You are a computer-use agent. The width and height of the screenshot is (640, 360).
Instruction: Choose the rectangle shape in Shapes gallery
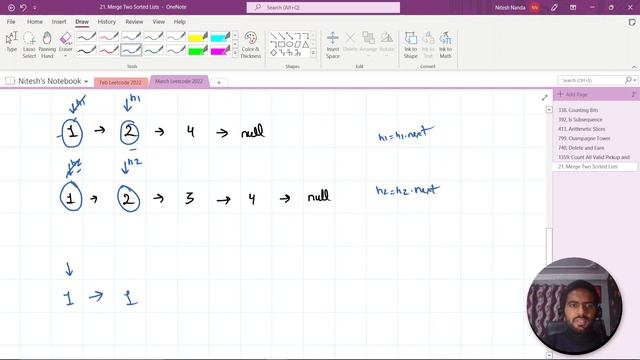click(x=282, y=44)
